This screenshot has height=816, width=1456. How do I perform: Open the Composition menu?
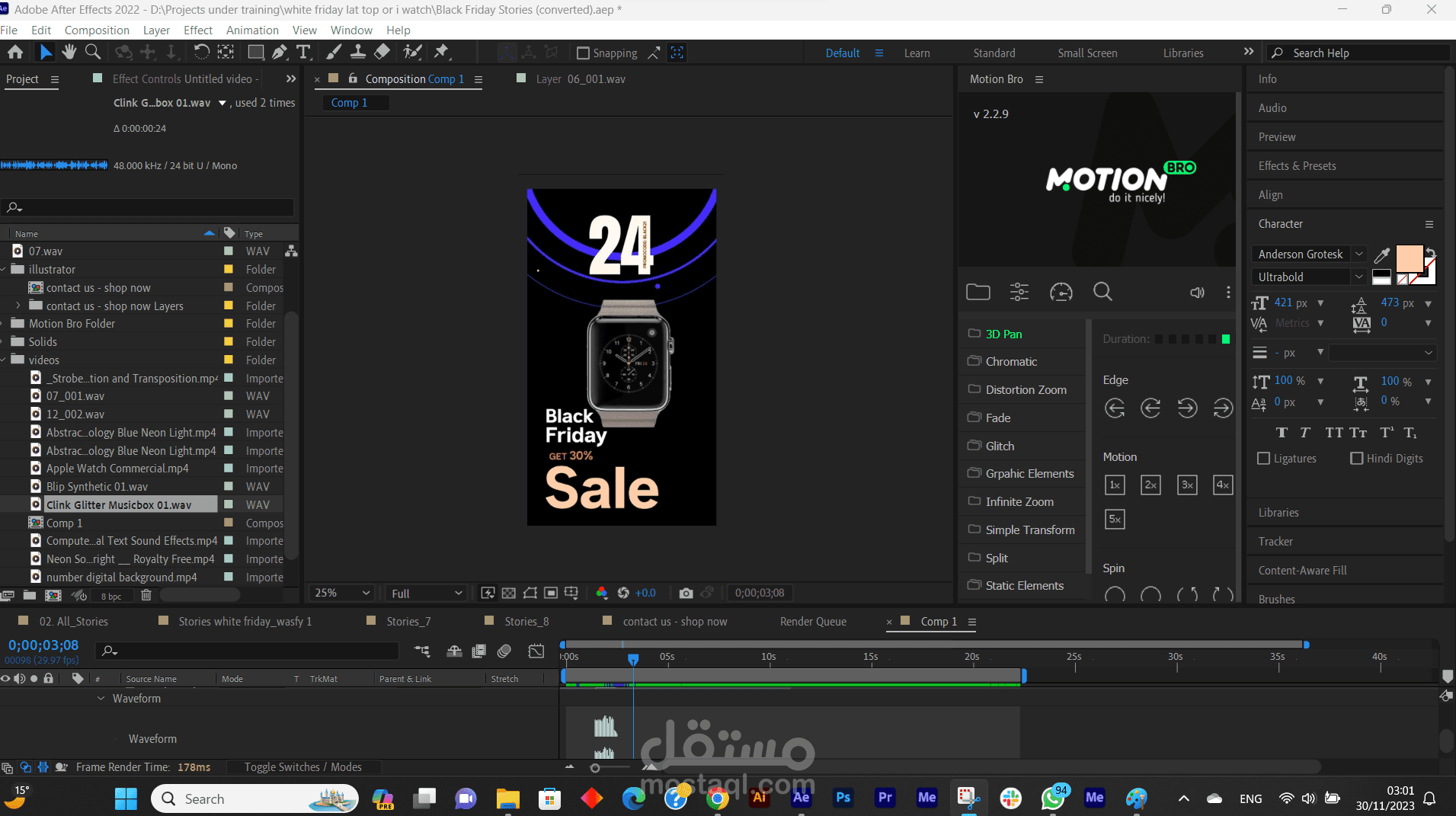(97, 30)
